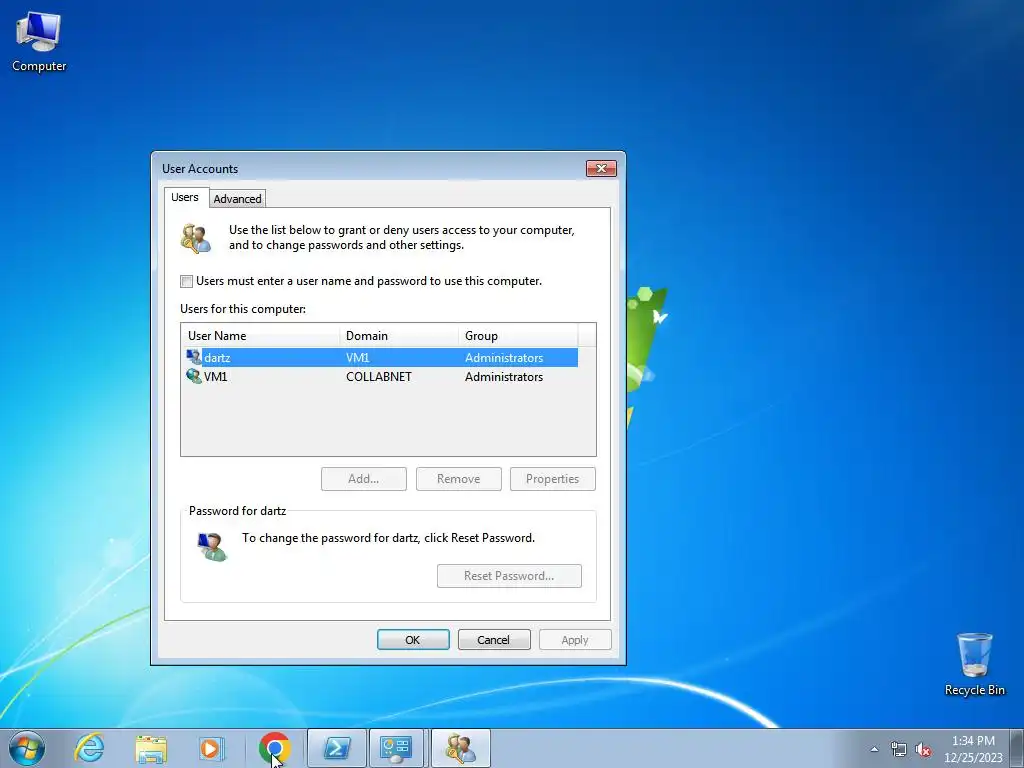This screenshot has width=1024, height=768.
Task: Click the COLLABNET domain cell
Action: click(379, 377)
